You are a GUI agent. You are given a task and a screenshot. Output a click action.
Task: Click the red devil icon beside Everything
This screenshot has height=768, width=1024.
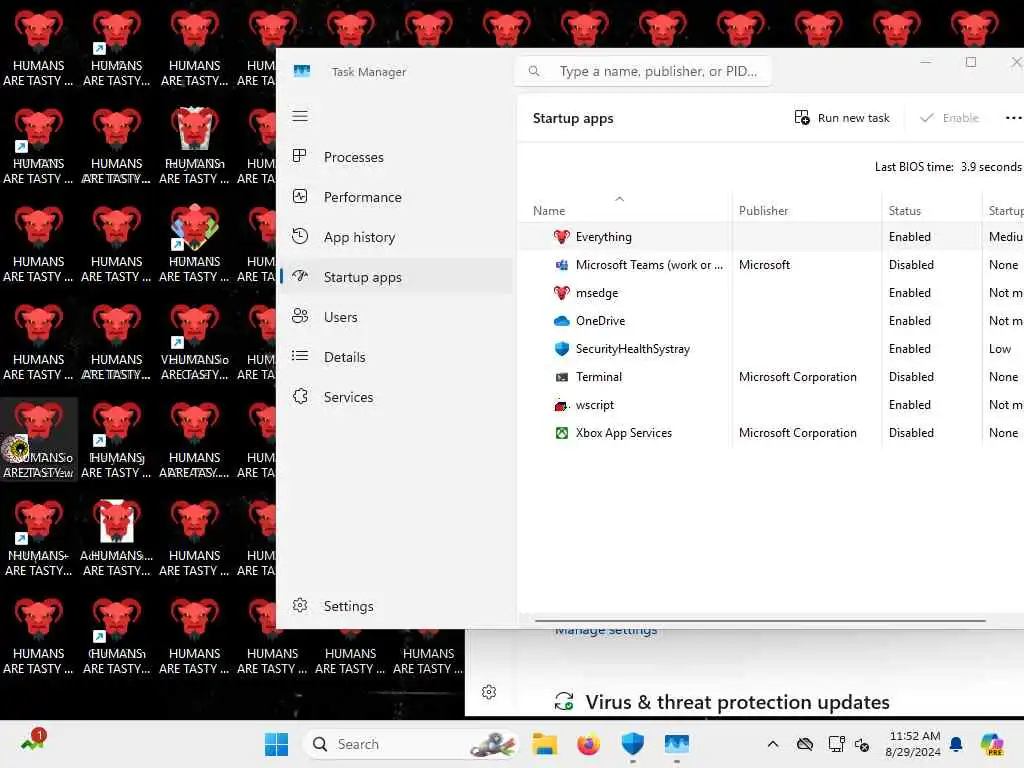click(x=562, y=236)
